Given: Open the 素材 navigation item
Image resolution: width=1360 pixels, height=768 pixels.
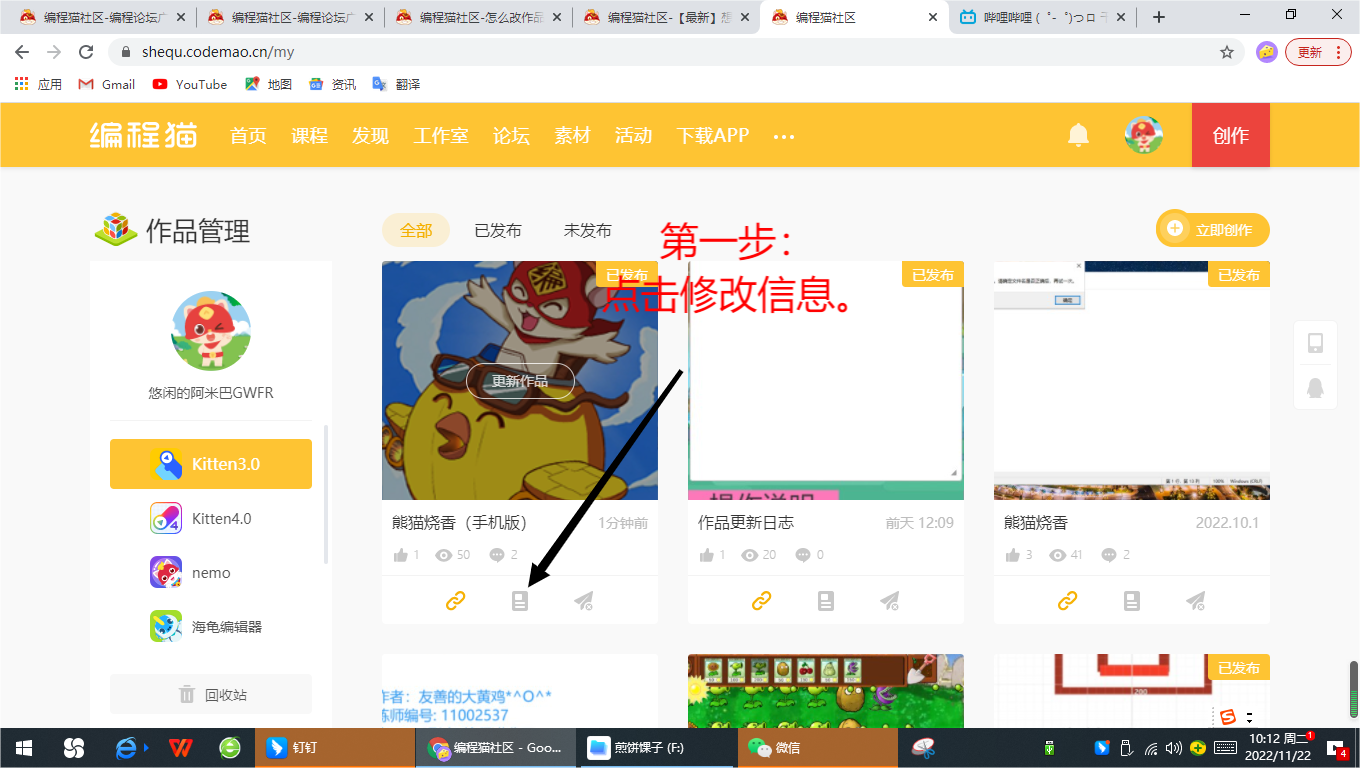Looking at the screenshot, I should tap(572, 136).
